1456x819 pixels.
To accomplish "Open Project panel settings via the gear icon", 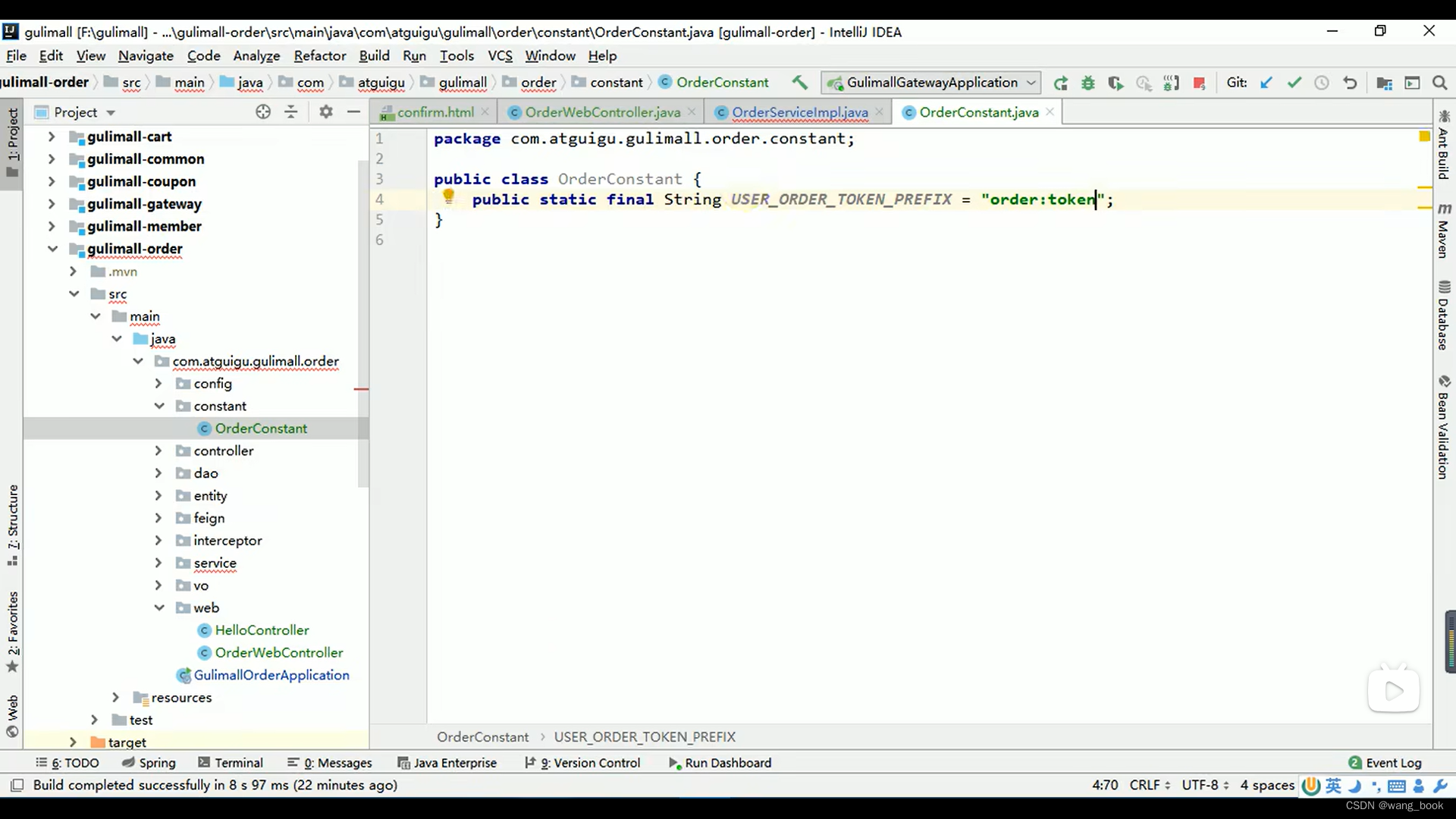I will click(x=326, y=112).
